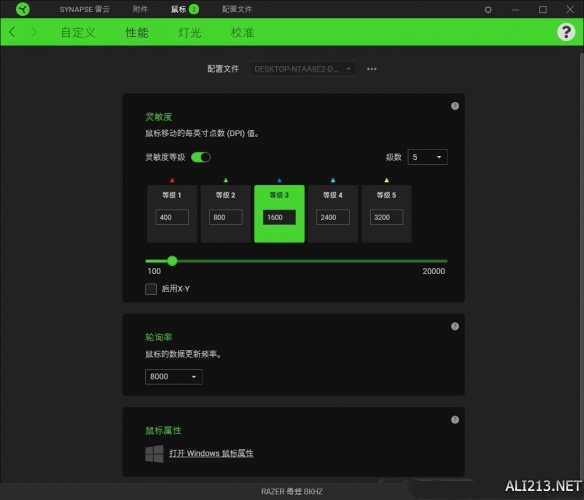
Task: Click the 800 DPI input field
Action: (x=226, y=217)
